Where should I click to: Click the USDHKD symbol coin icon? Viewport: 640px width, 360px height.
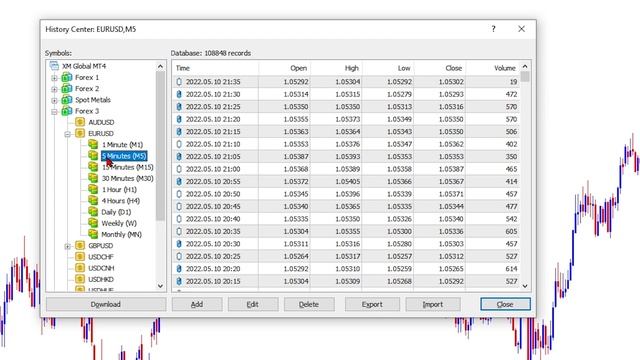(x=80, y=279)
